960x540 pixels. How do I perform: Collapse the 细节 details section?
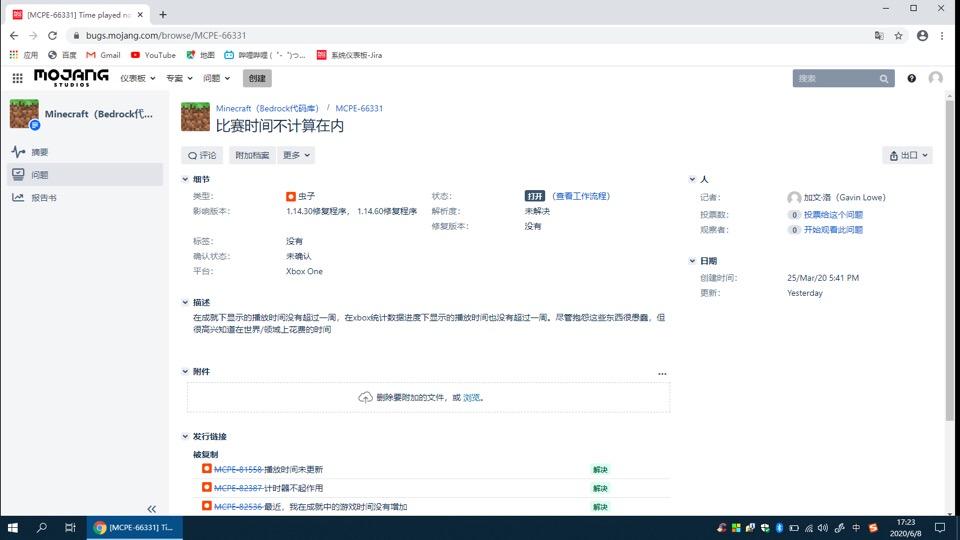pos(185,179)
